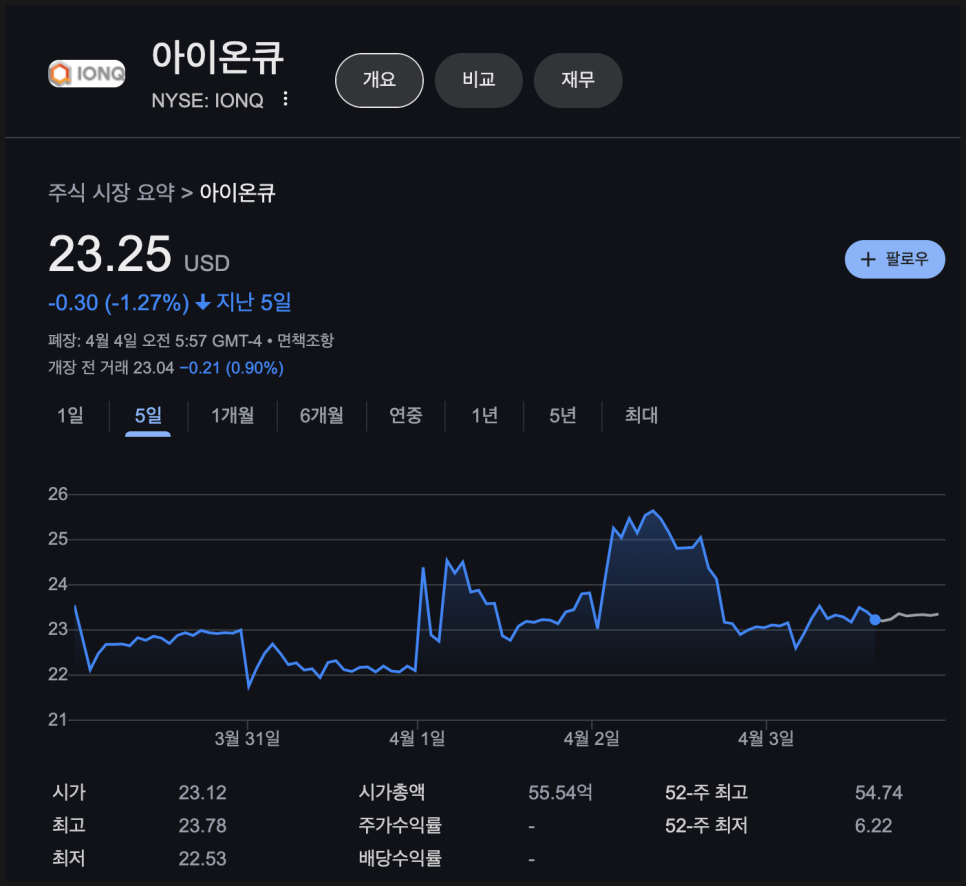Click the 21 y-axis label
The image size is (966, 886).
(x=58, y=720)
